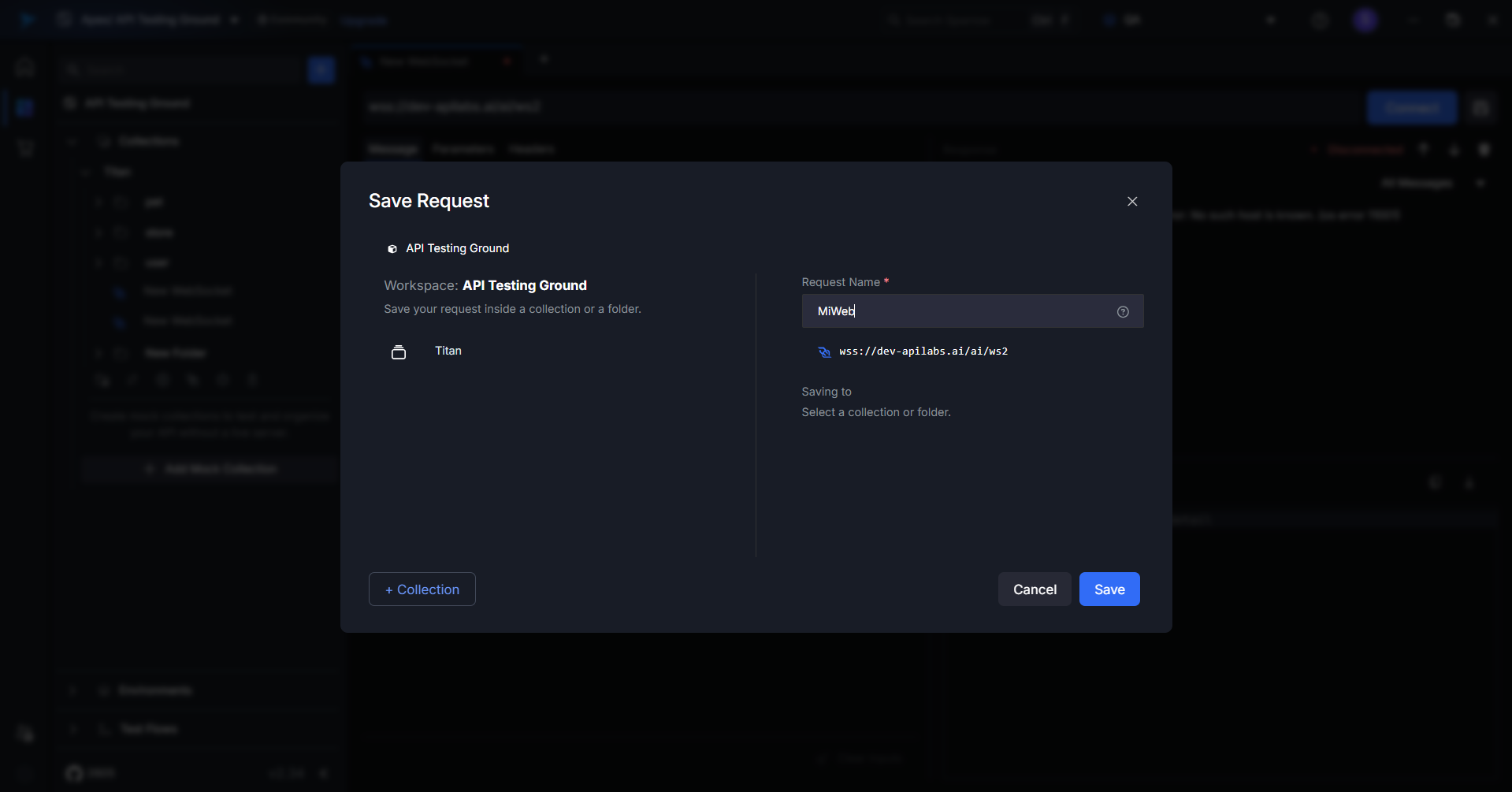Image resolution: width=1512 pixels, height=792 pixels.
Task: Expand the Test Flows section
Action: pos(72,729)
